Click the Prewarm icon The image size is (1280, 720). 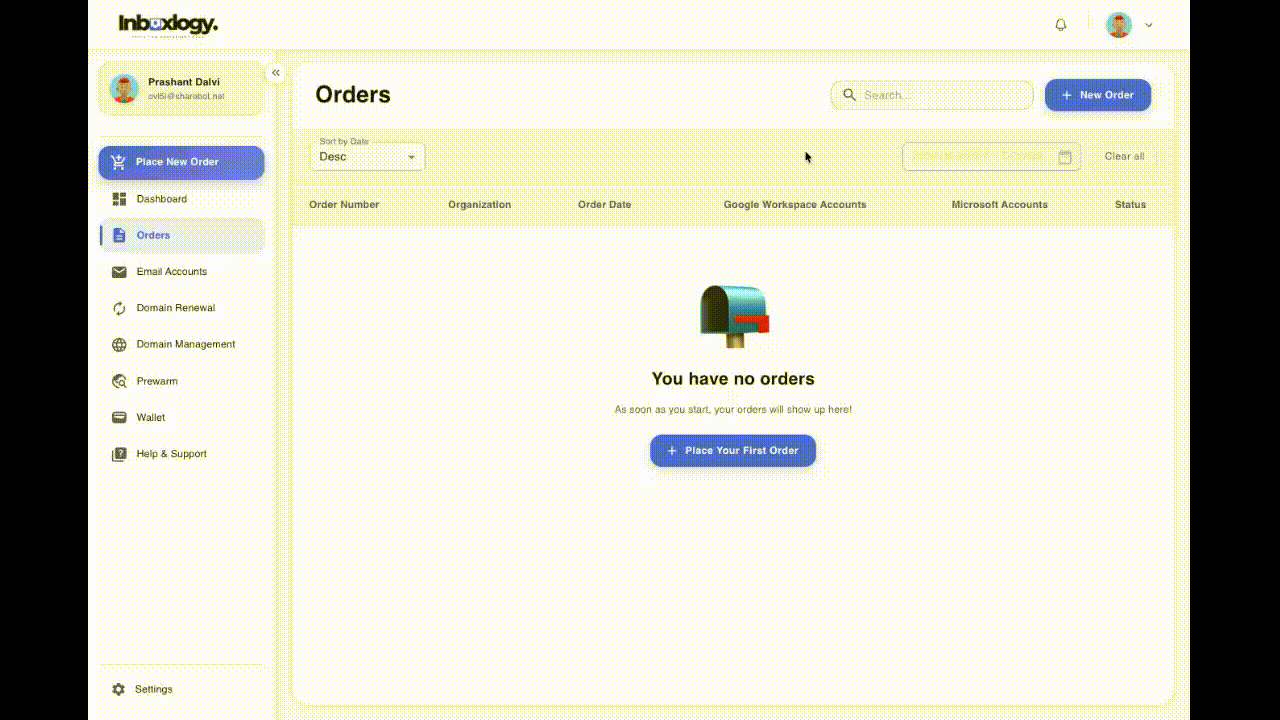[x=119, y=381]
